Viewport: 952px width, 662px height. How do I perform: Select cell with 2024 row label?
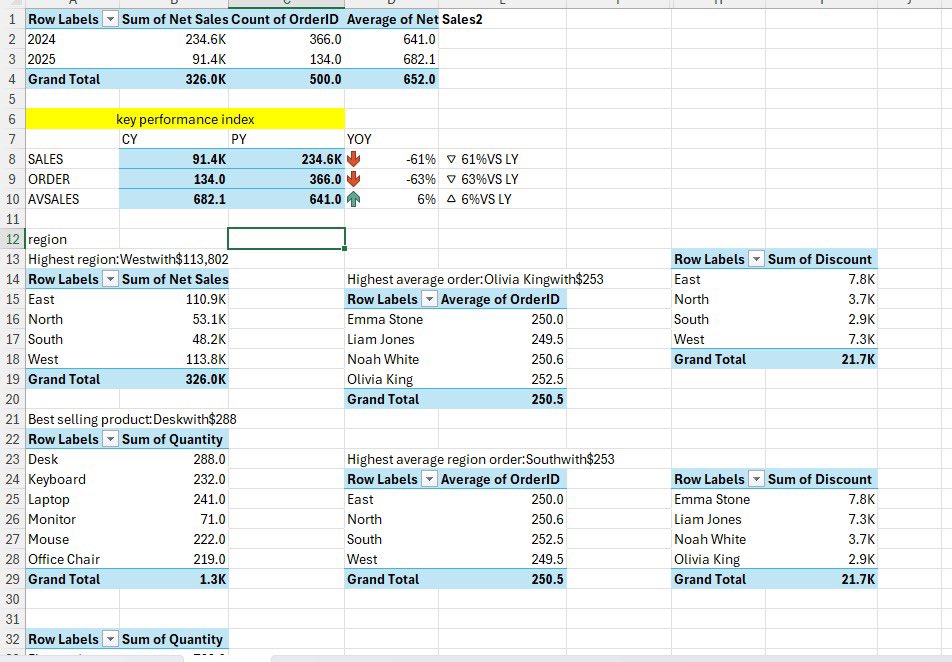coord(72,39)
